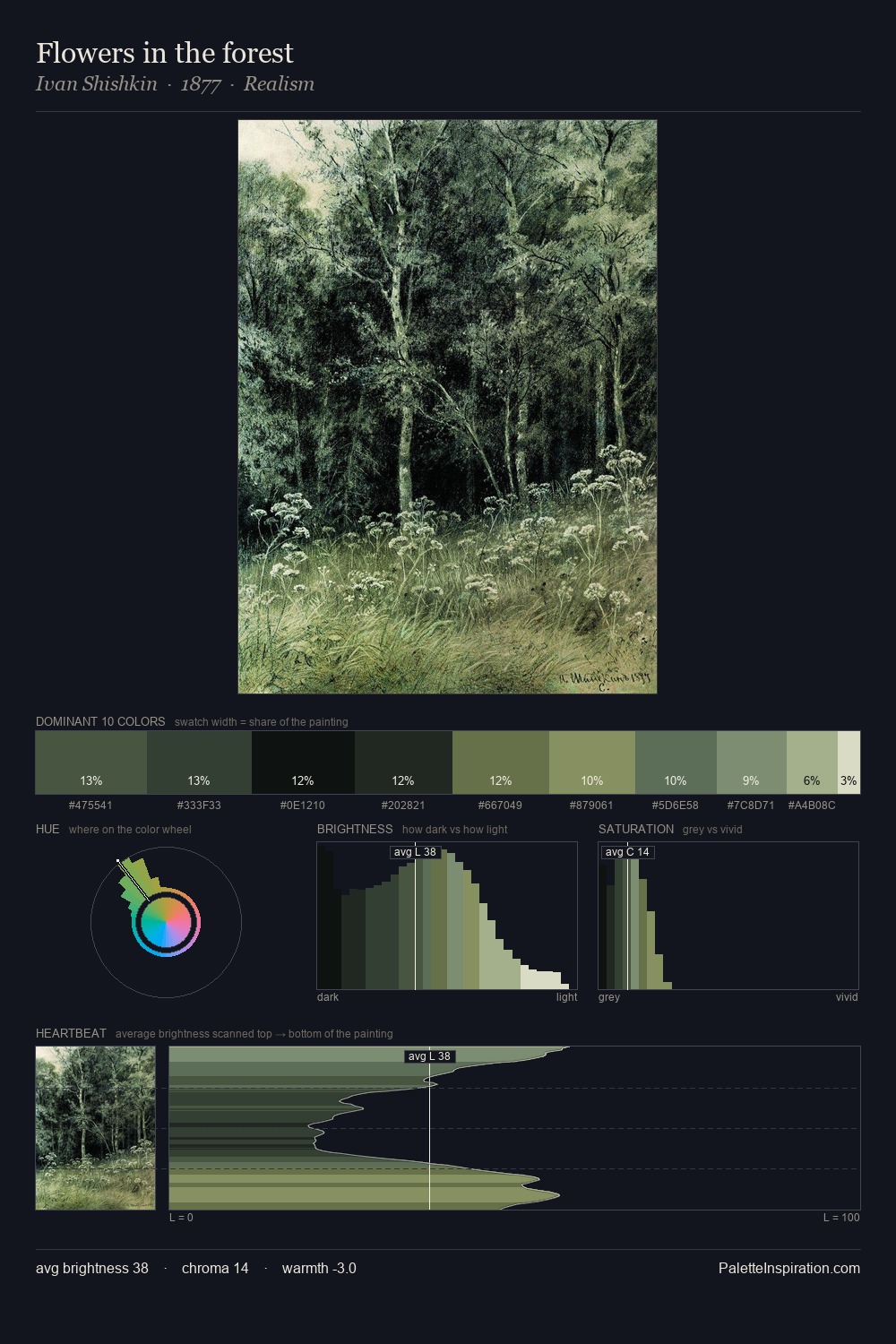
Task: Click the saturation histogram chart
Action: pyautogui.click(x=728, y=916)
